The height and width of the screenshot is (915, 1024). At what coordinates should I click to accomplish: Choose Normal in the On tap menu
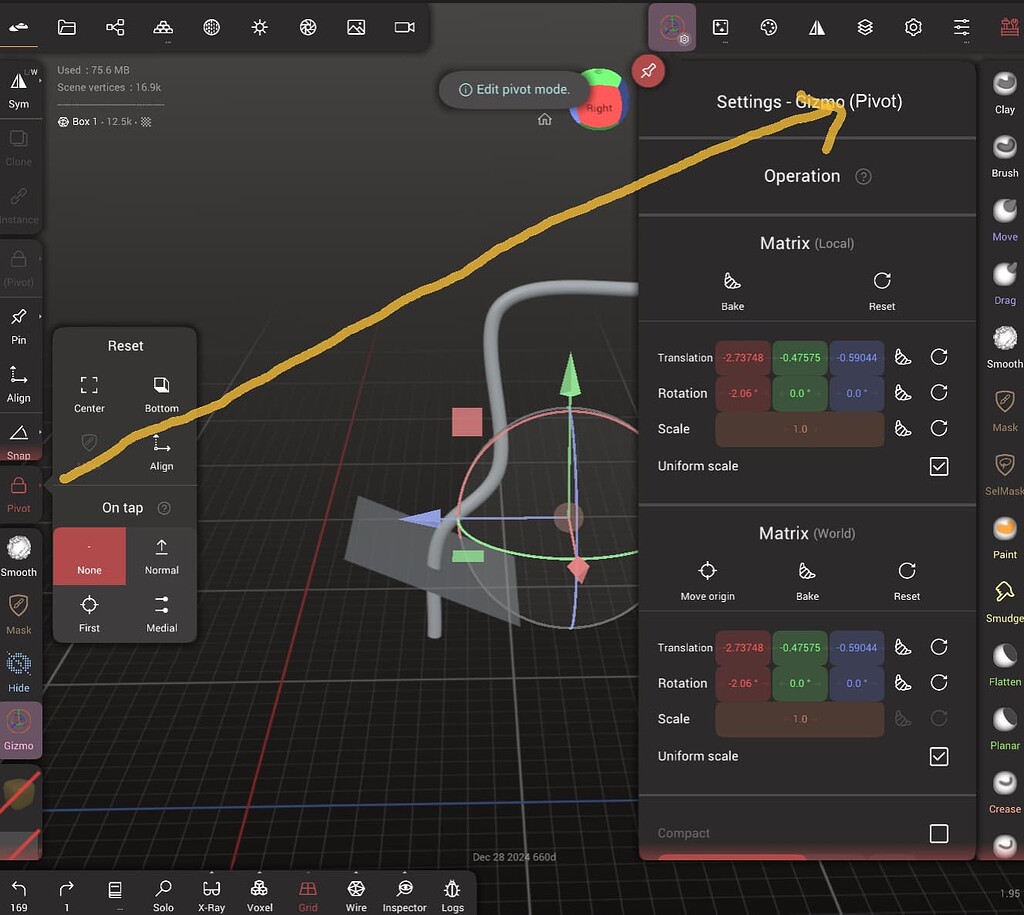[x=161, y=555]
